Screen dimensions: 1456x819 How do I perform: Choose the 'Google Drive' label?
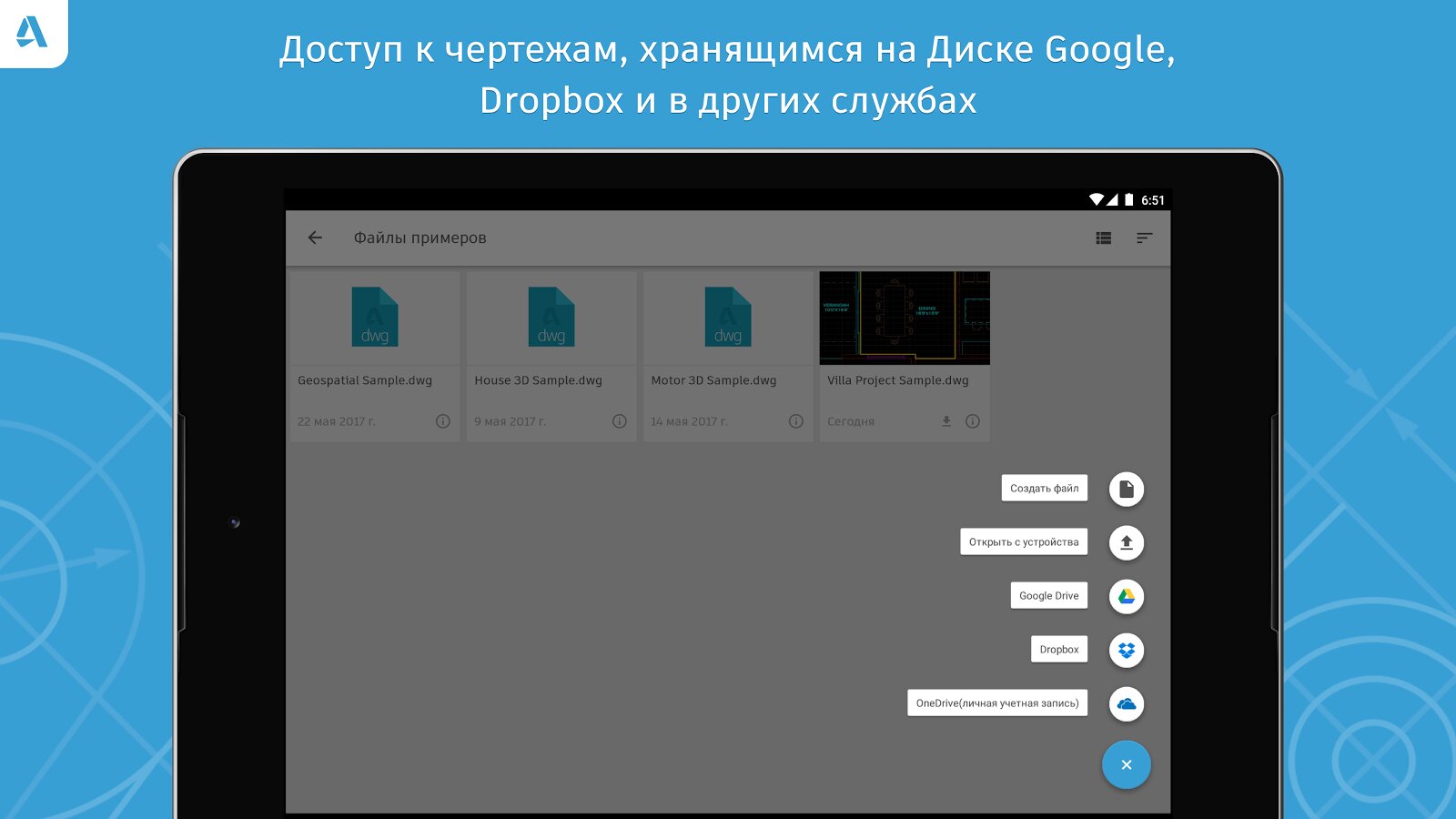pos(1048,596)
